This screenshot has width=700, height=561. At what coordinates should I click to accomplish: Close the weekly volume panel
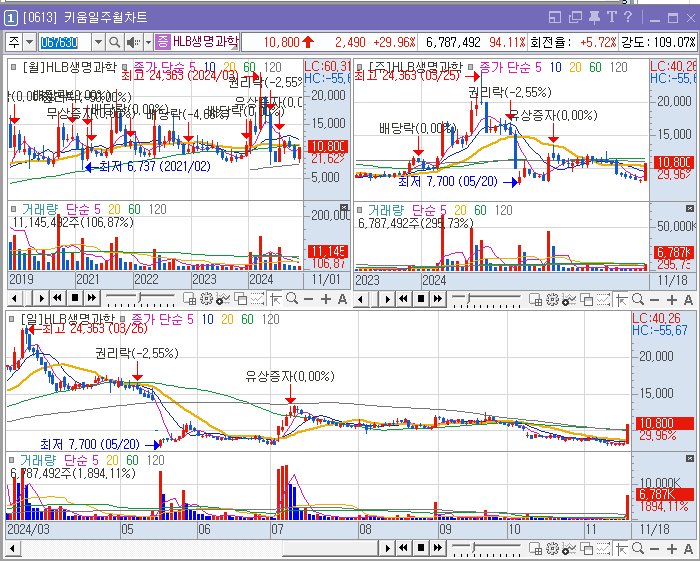pyautogui.click(x=690, y=208)
